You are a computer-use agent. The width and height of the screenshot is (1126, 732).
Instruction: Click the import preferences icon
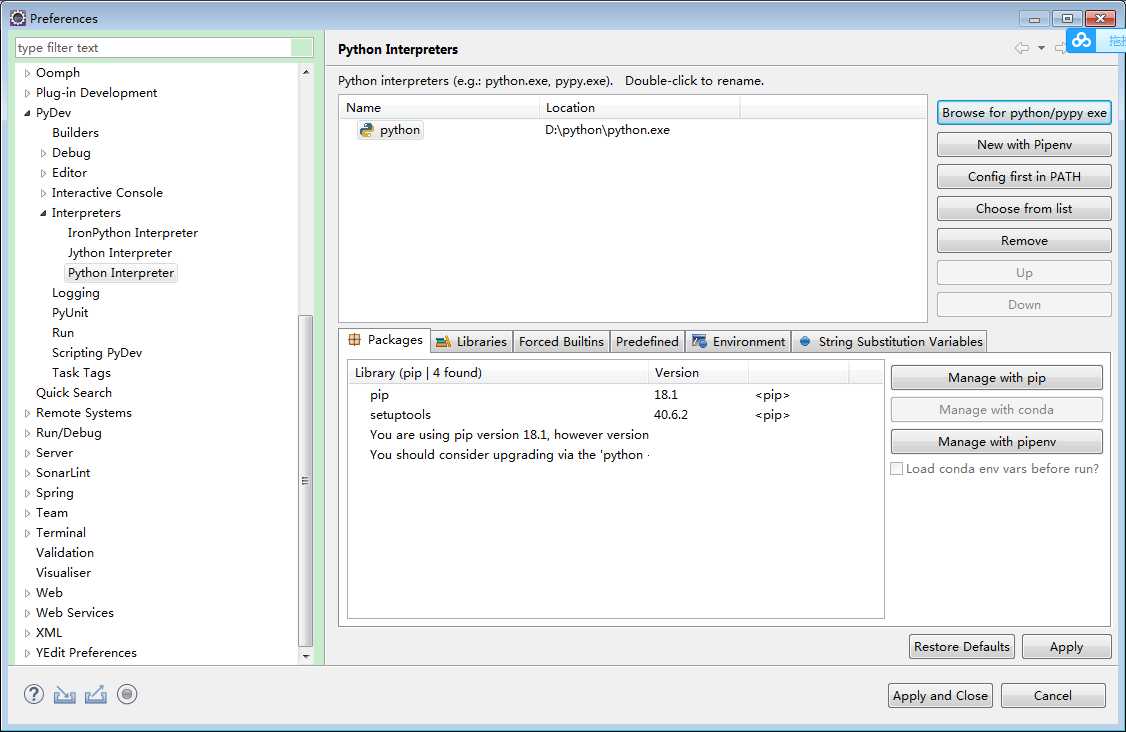pyautogui.click(x=65, y=695)
